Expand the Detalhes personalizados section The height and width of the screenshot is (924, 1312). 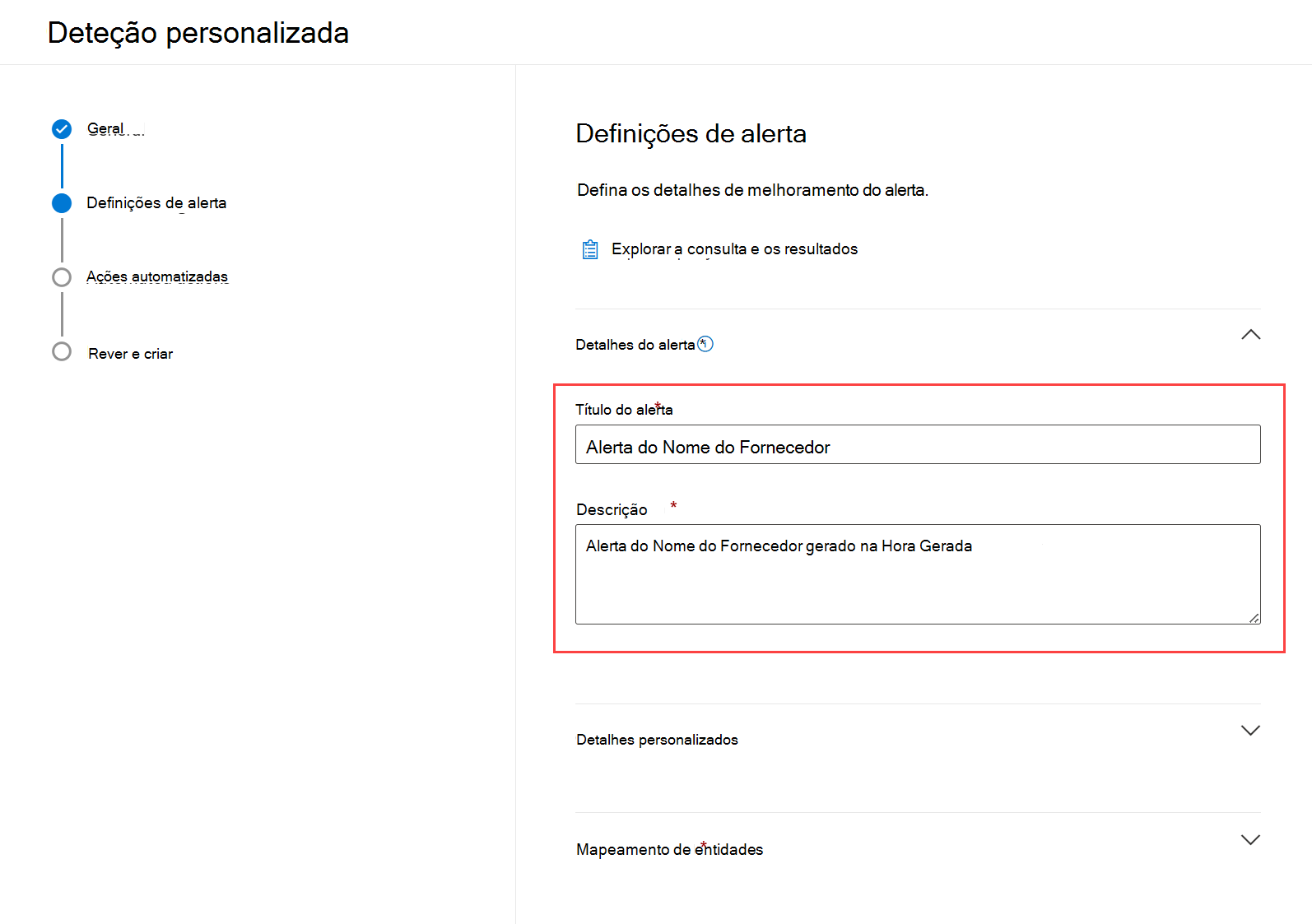(x=1250, y=731)
